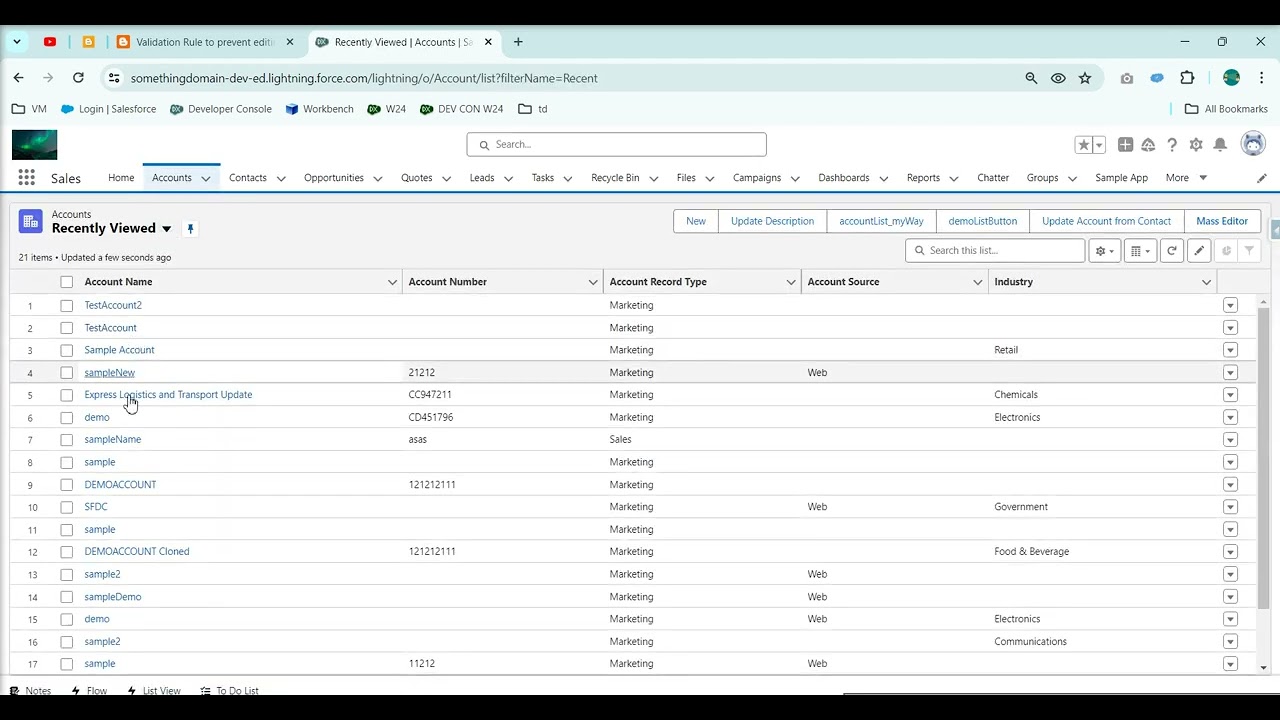Image resolution: width=1280 pixels, height=720 pixels.
Task: Select all rows header checkbox
Action: pos(66,282)
